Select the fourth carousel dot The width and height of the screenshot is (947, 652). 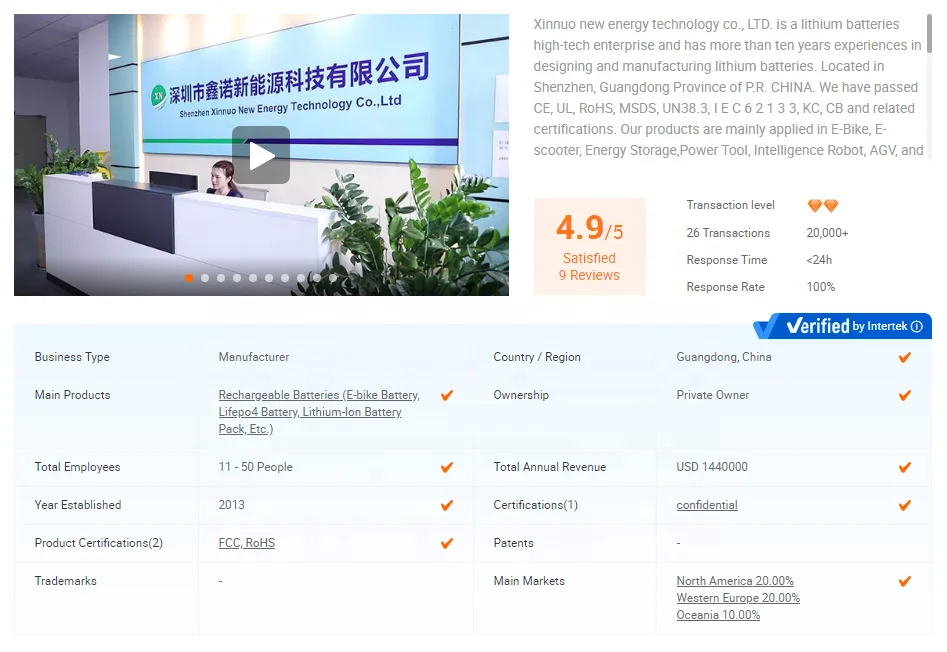[237, 278]
